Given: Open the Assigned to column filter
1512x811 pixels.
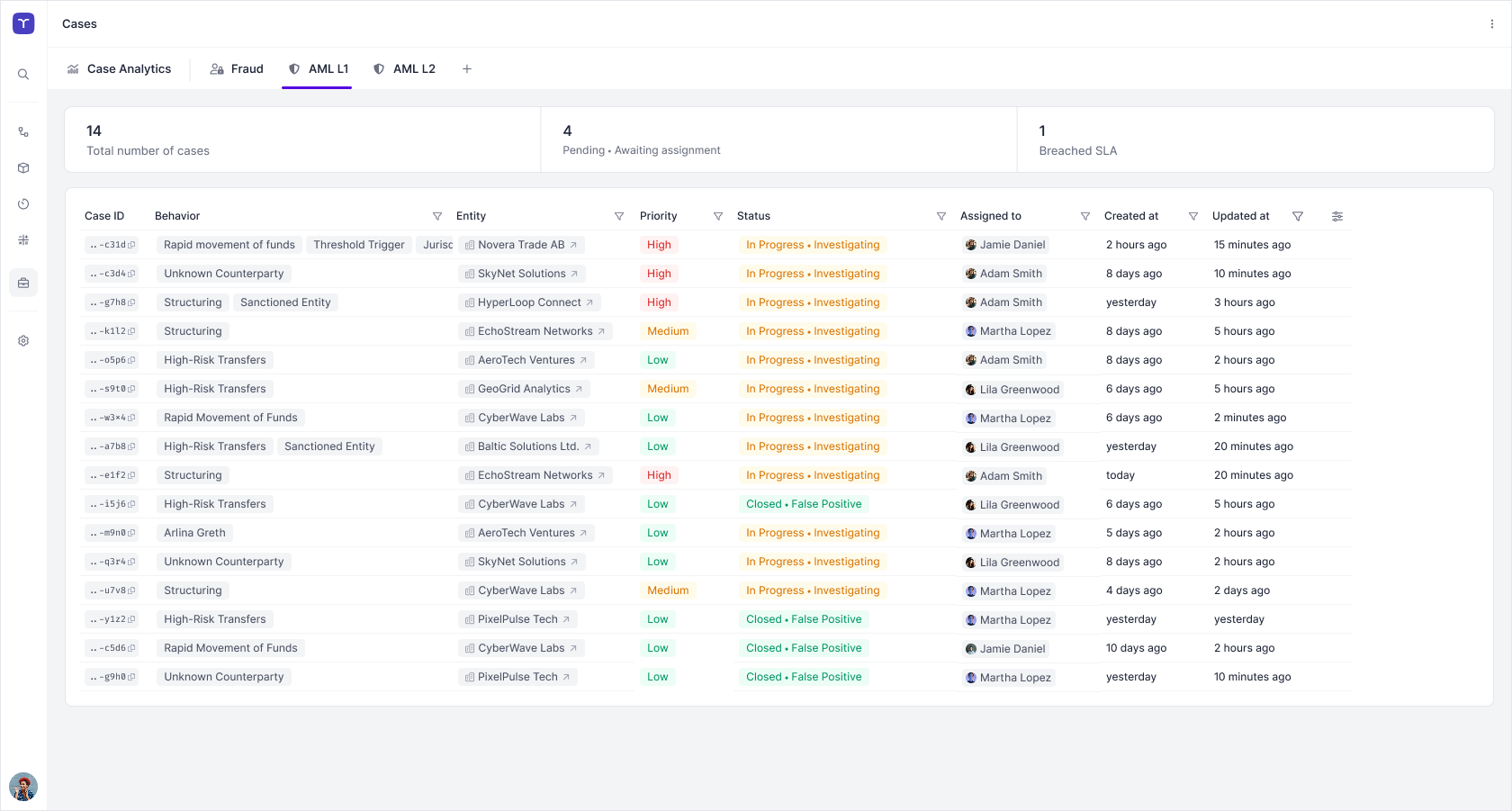Looking at the screenshot, I should 1085,216.
